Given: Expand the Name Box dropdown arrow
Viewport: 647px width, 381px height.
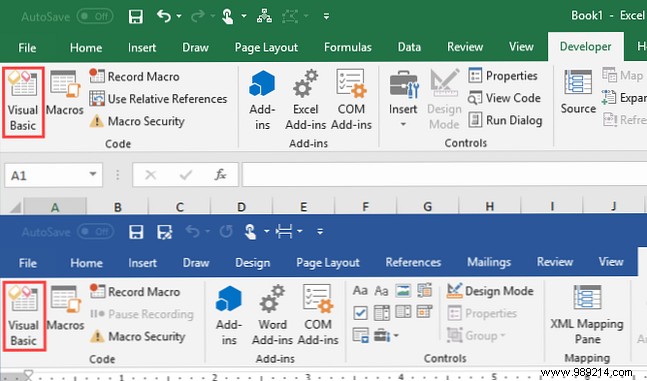Looking at the screenshot, I should coord(93,175).
